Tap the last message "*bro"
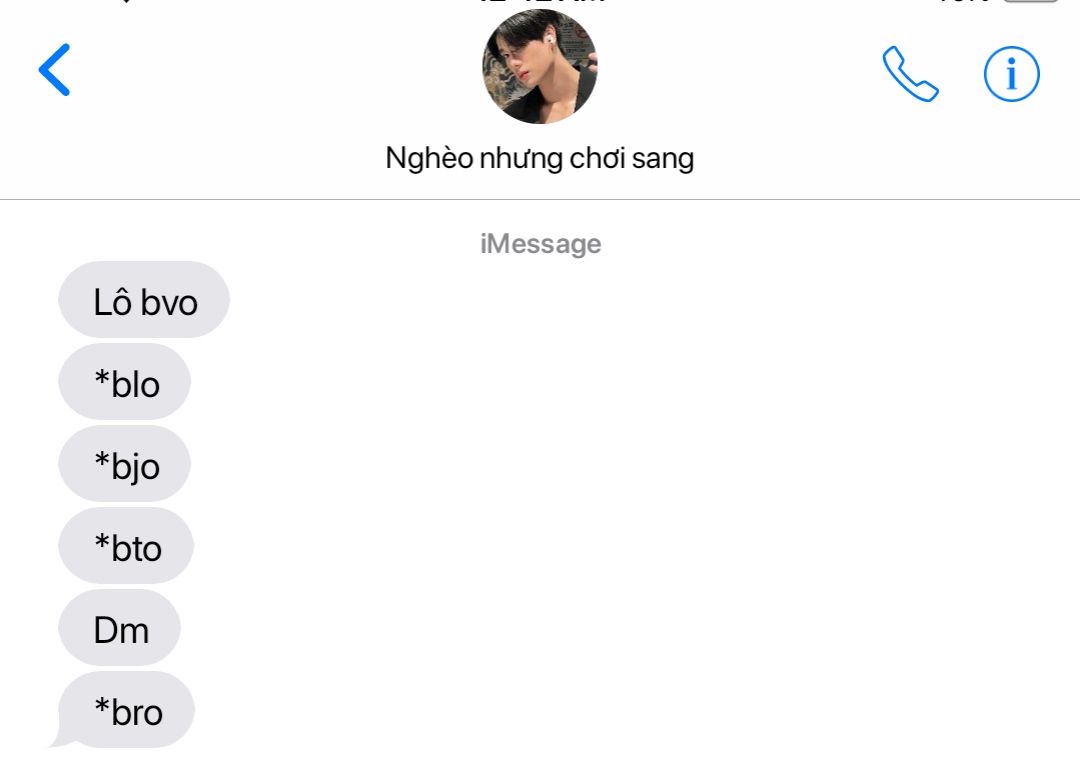The height and width of the screenshot is (764, 1080). point(127,710)
